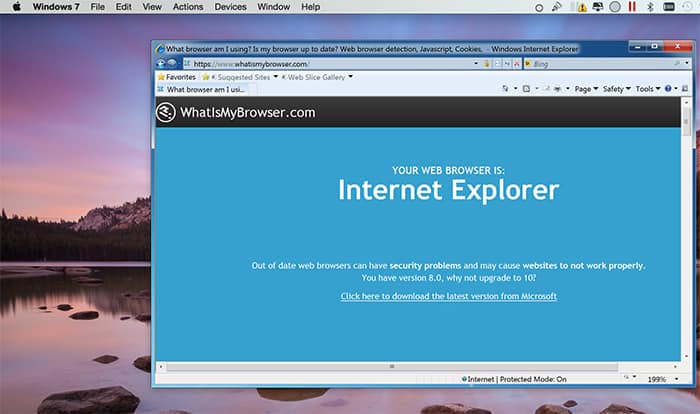Click the Home icon in the command bar

[x=505, y=88]
